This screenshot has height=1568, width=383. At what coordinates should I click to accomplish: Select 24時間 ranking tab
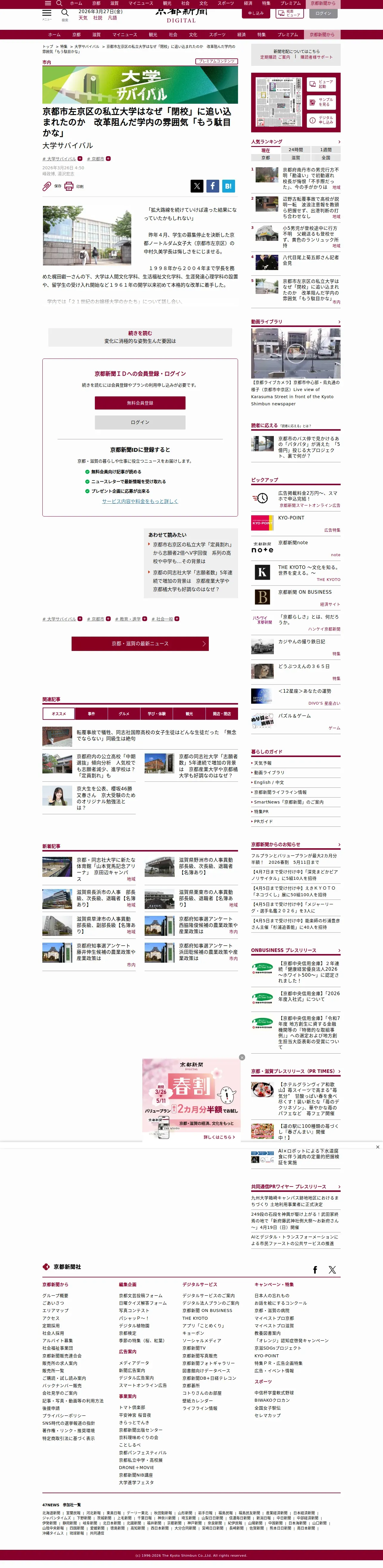(x=296, y=150)
